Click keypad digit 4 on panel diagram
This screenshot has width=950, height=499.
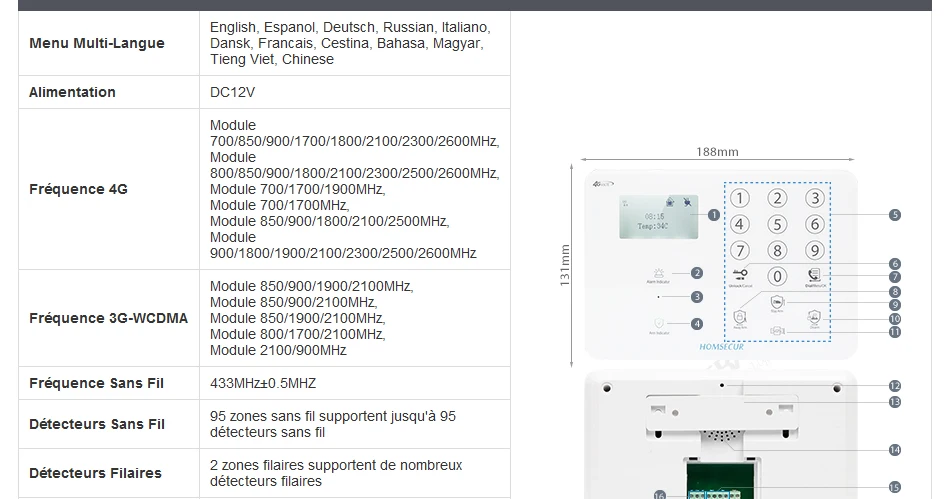pyautogui.click(x=739, y=225)
